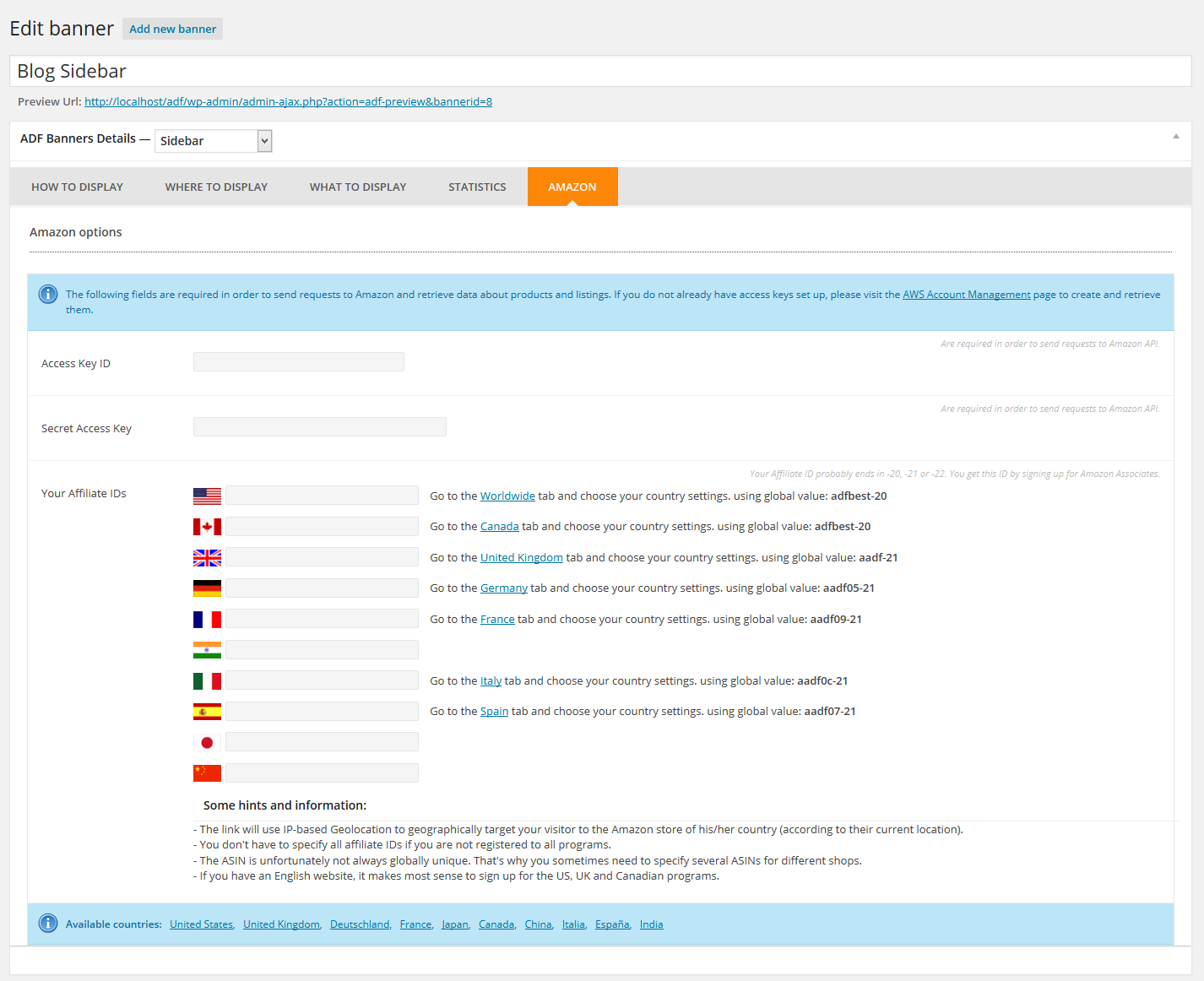
Task: Click the Italy flag icon
Action: pos(207,680)
